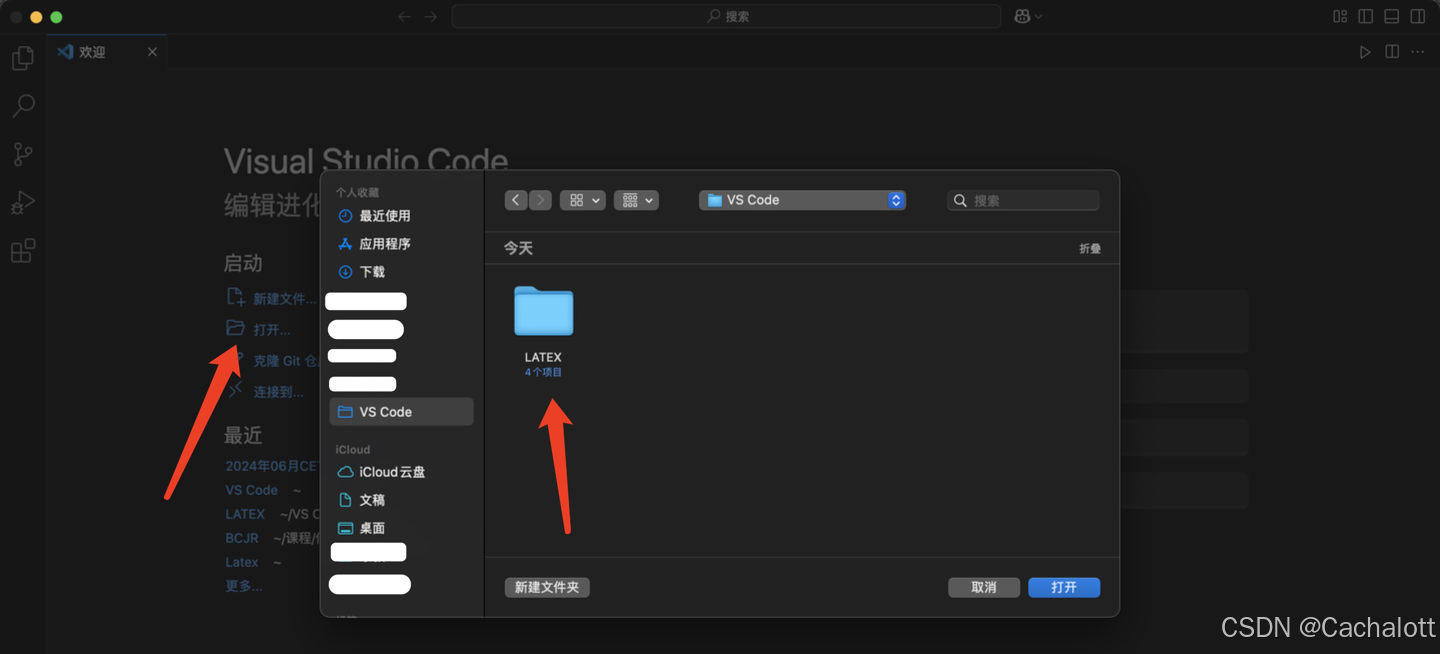
Task: Go forward in the file dialog
Action: (540, 200)
